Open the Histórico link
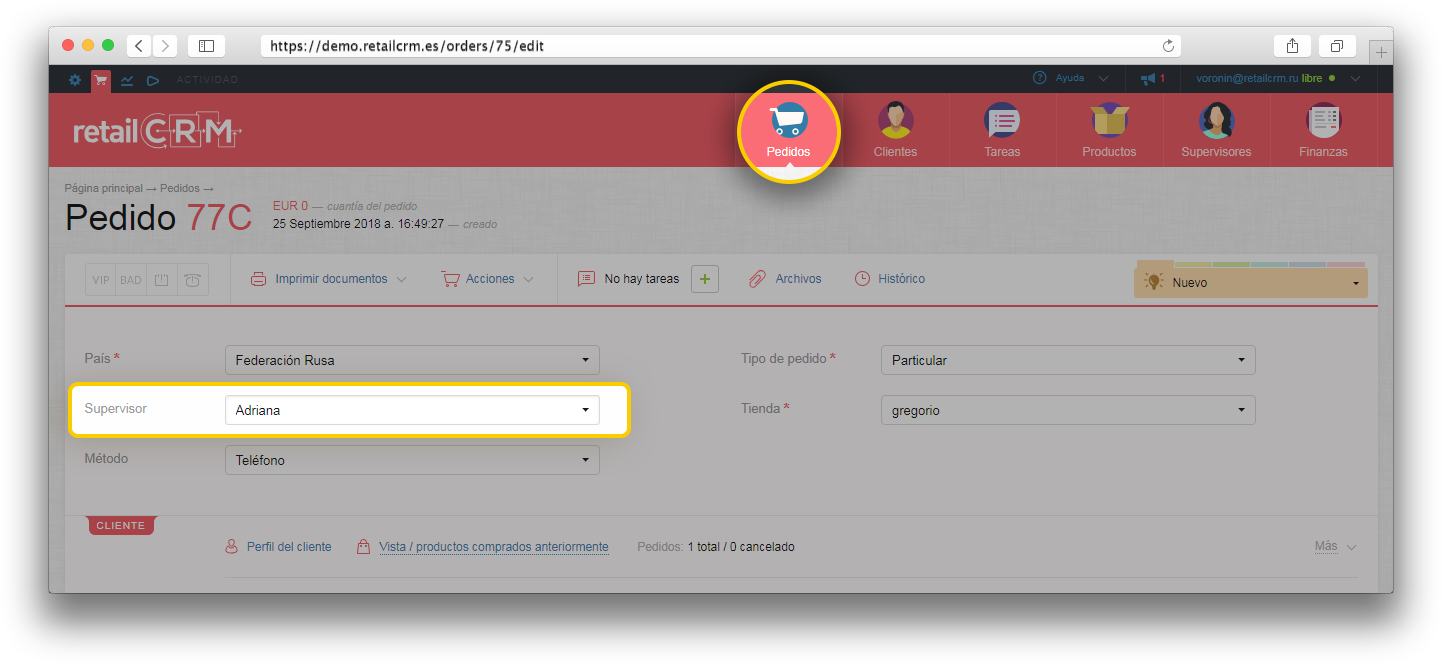The height and width of the screenshot is (664, 1442). pyautogui.click(x=890, y=279)
